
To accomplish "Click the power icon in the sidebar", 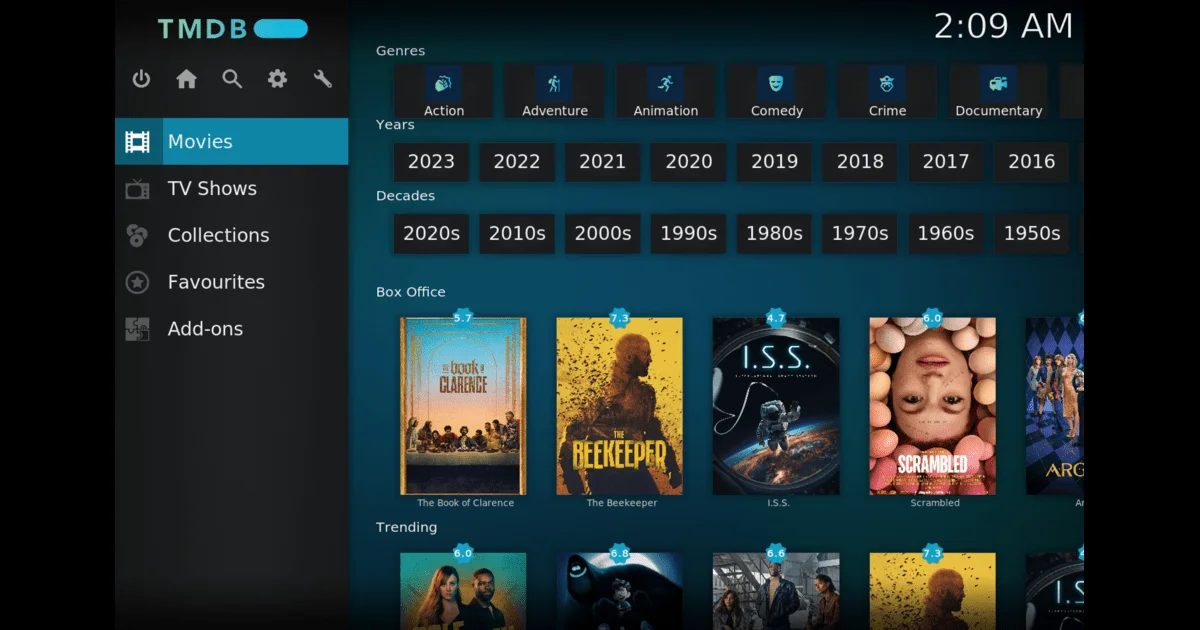I will point(140,79).
